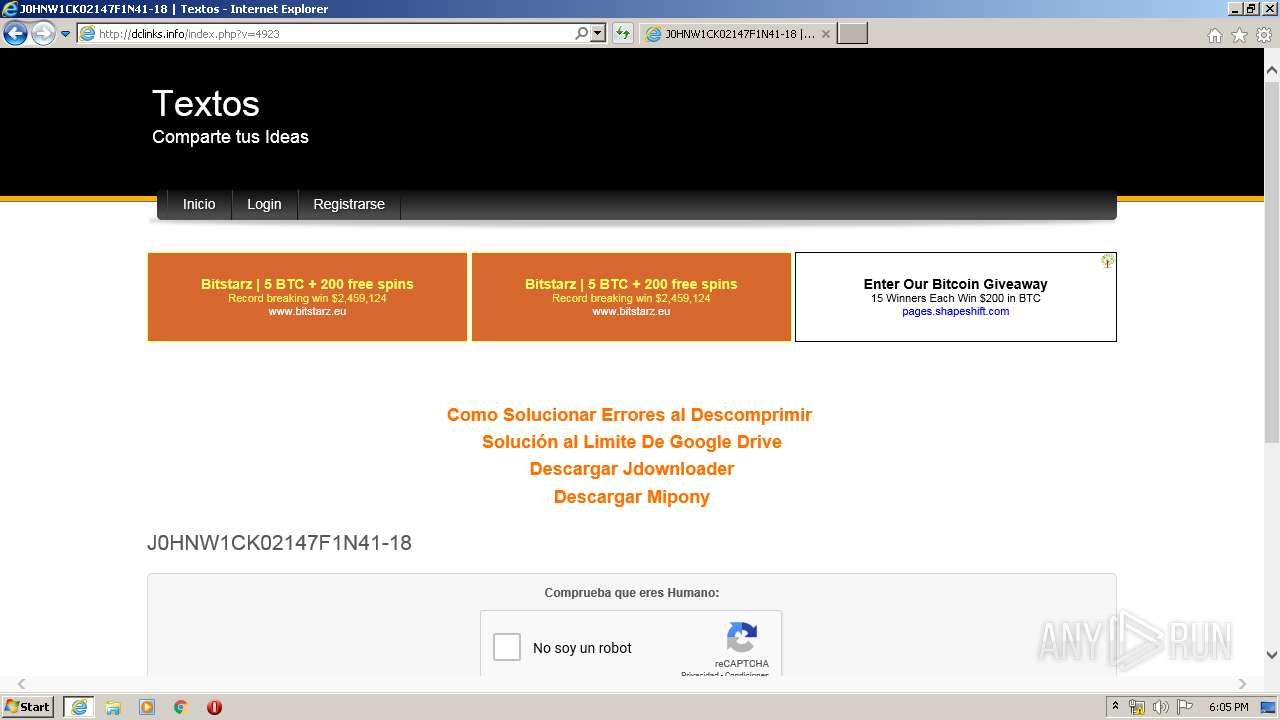Open Favorites with the star icon
Viewport: 1280px width, 720px height.
pyautogui.click(x=1239, y=35)
